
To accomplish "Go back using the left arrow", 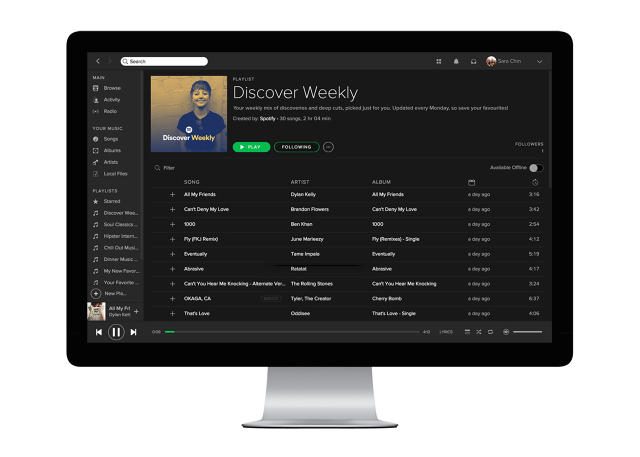I will (98, 61).
